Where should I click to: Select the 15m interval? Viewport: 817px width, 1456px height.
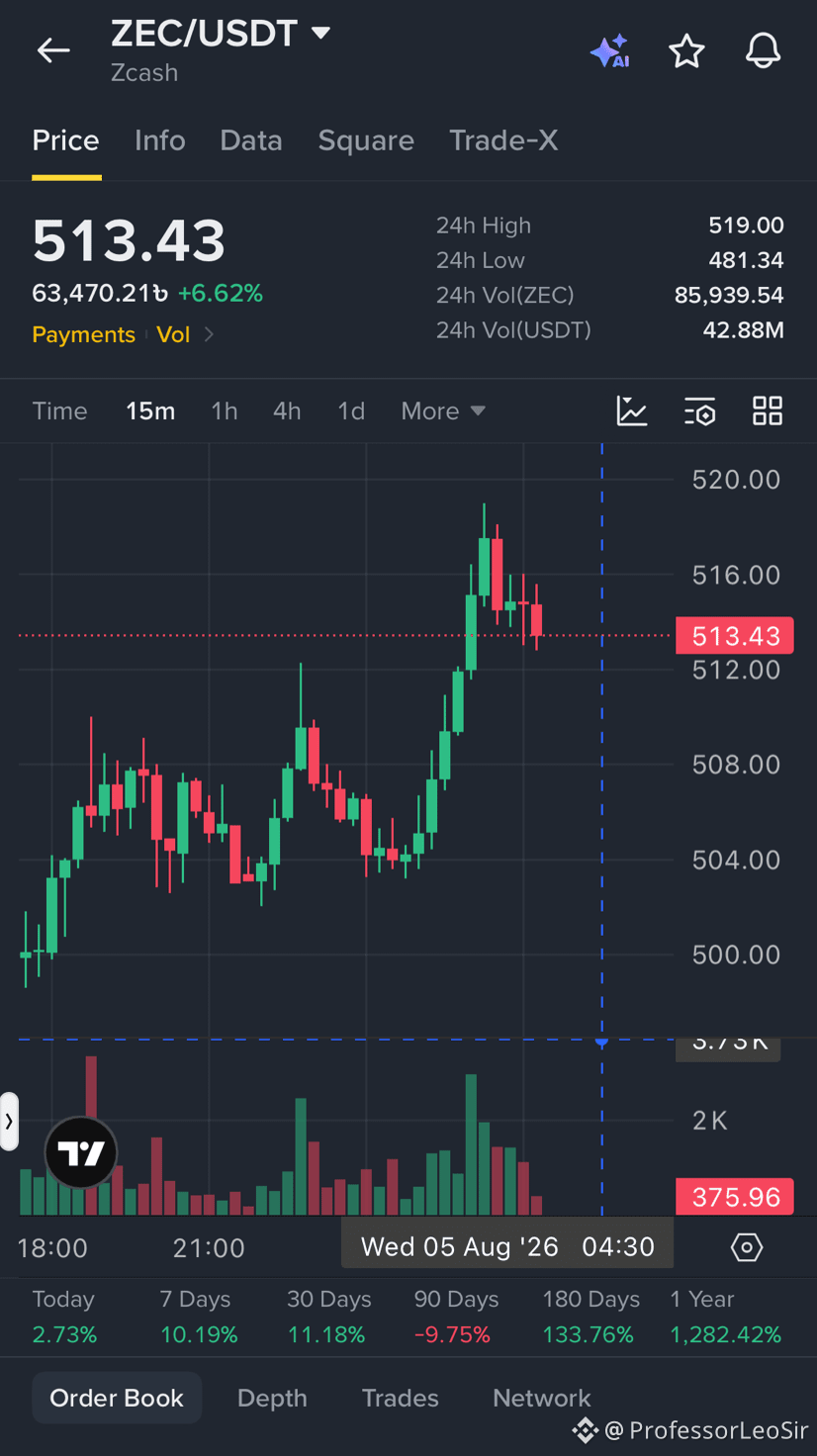click(x=150, y=410)
